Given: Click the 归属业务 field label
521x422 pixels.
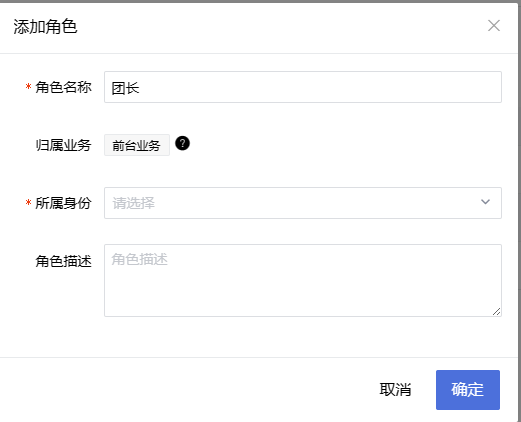Looking at the screenshot, I should click(x=63, y=145).
